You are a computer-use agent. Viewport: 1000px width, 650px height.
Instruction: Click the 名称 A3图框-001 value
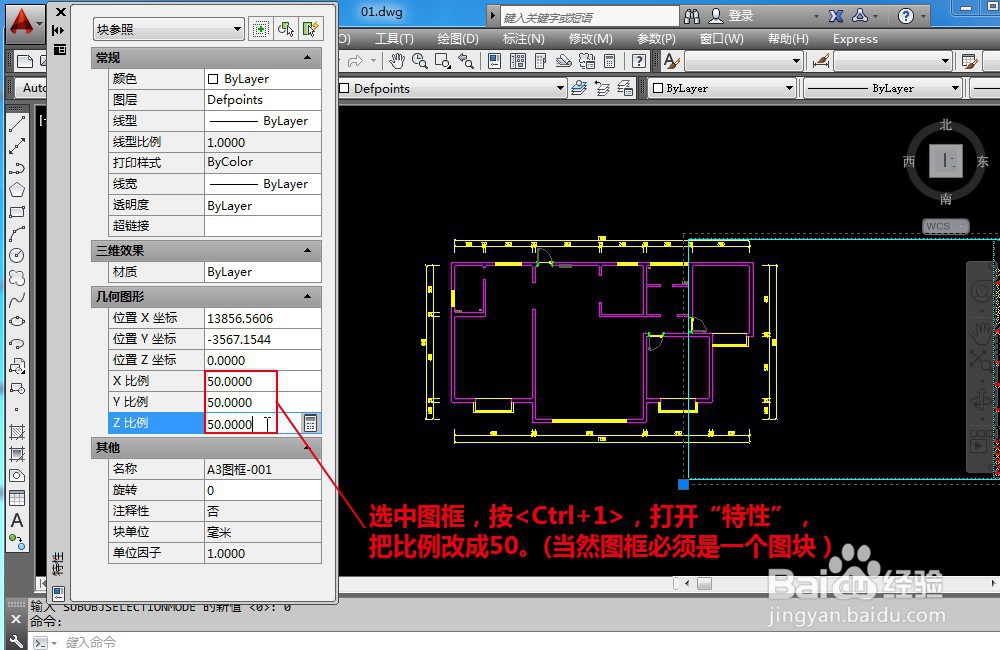[x=263, y=469]
